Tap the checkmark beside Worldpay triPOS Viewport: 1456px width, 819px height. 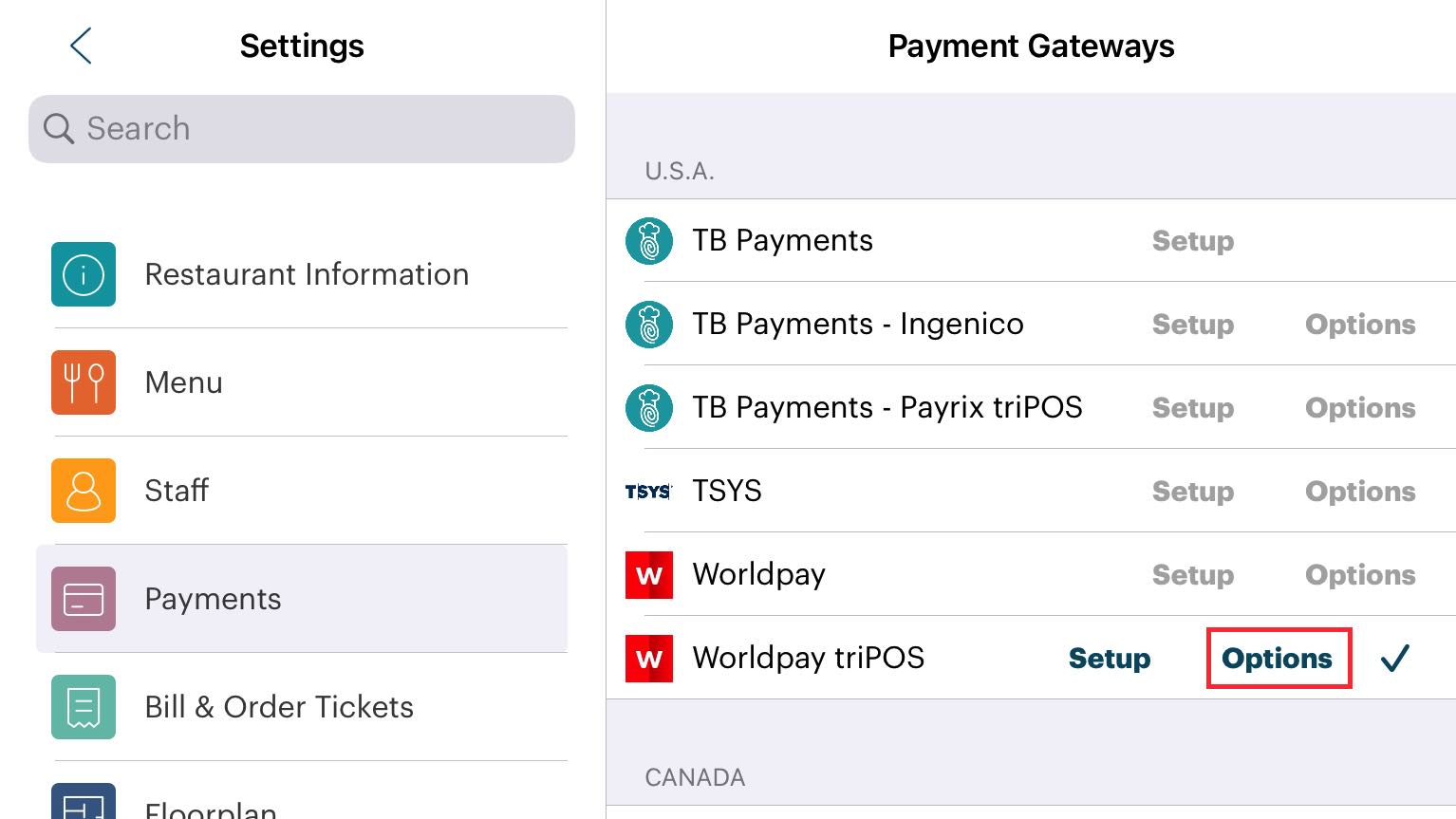[1395, 658]
